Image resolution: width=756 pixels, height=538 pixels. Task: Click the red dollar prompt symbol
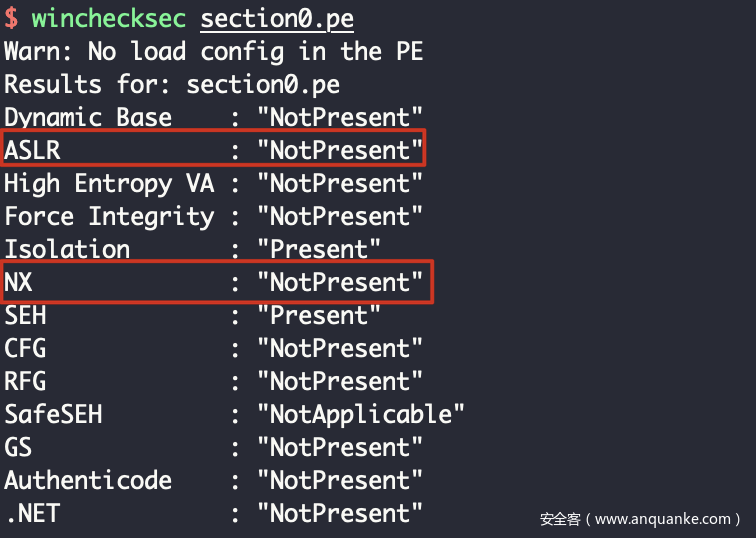11,19
